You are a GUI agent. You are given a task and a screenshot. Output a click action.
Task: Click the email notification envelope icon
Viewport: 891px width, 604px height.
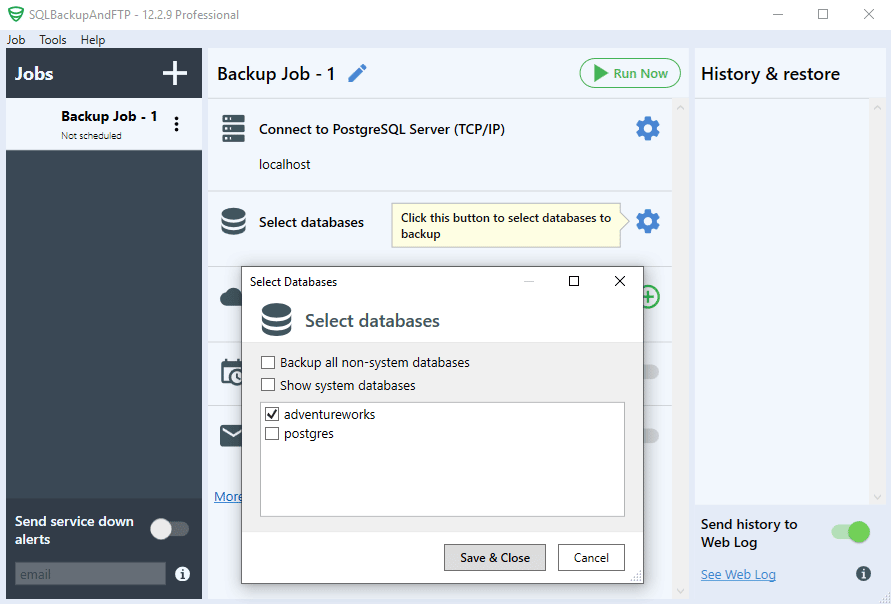pyautogui.click(x=233, y=434)
